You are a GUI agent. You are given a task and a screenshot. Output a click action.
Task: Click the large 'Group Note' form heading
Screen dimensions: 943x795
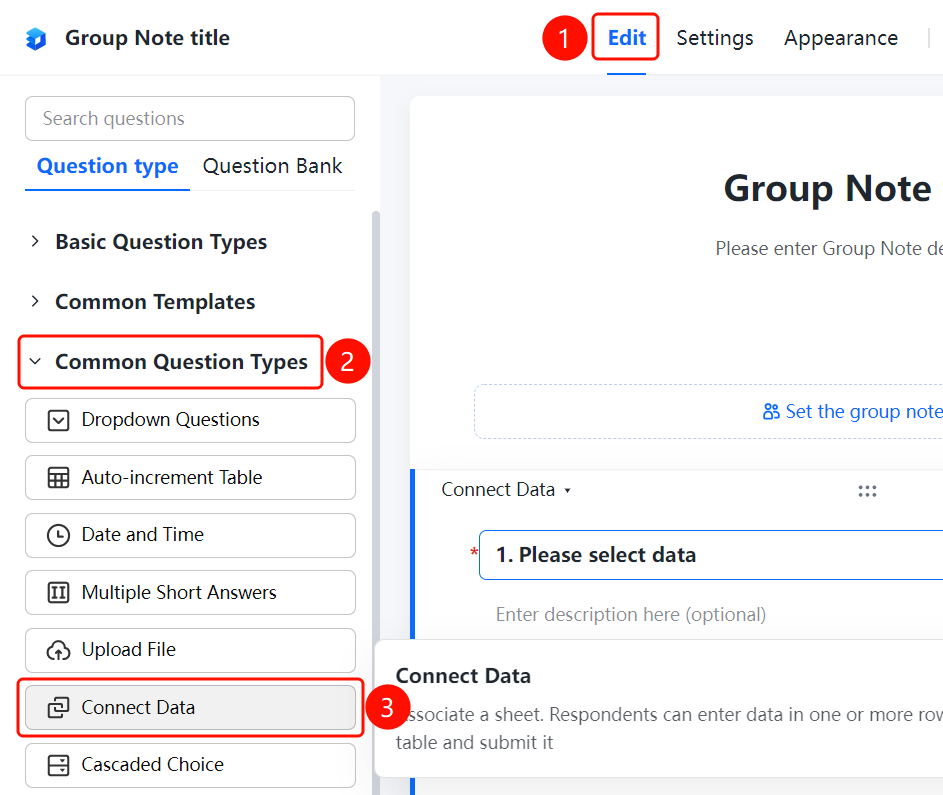click(x=828, y=189)
